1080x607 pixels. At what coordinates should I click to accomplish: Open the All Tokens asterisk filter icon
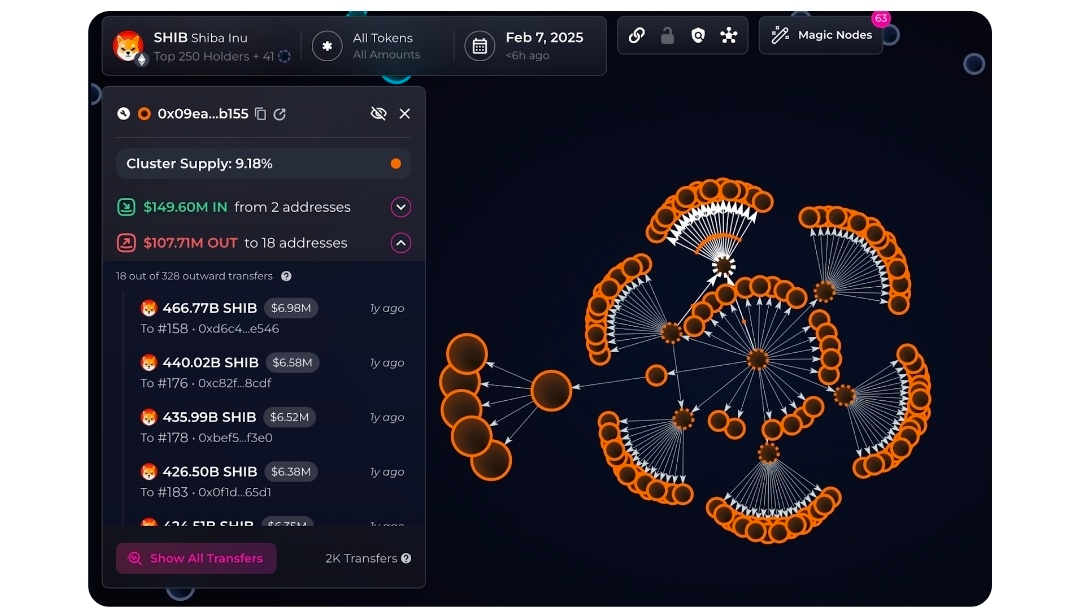pos(327,46)
